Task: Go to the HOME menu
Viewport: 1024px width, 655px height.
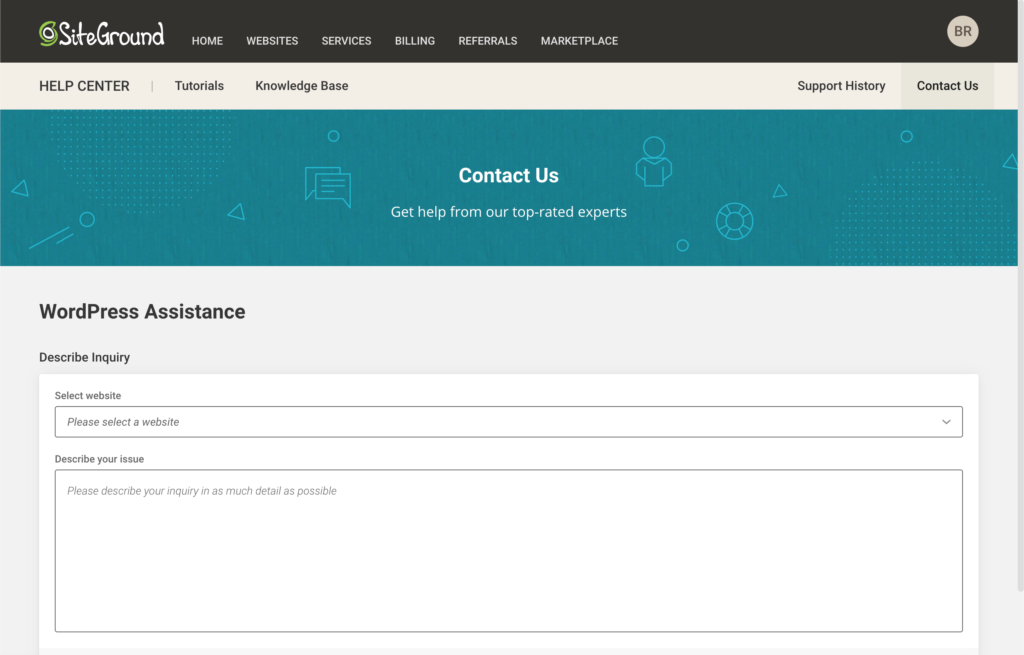Action: pos(207,40)
